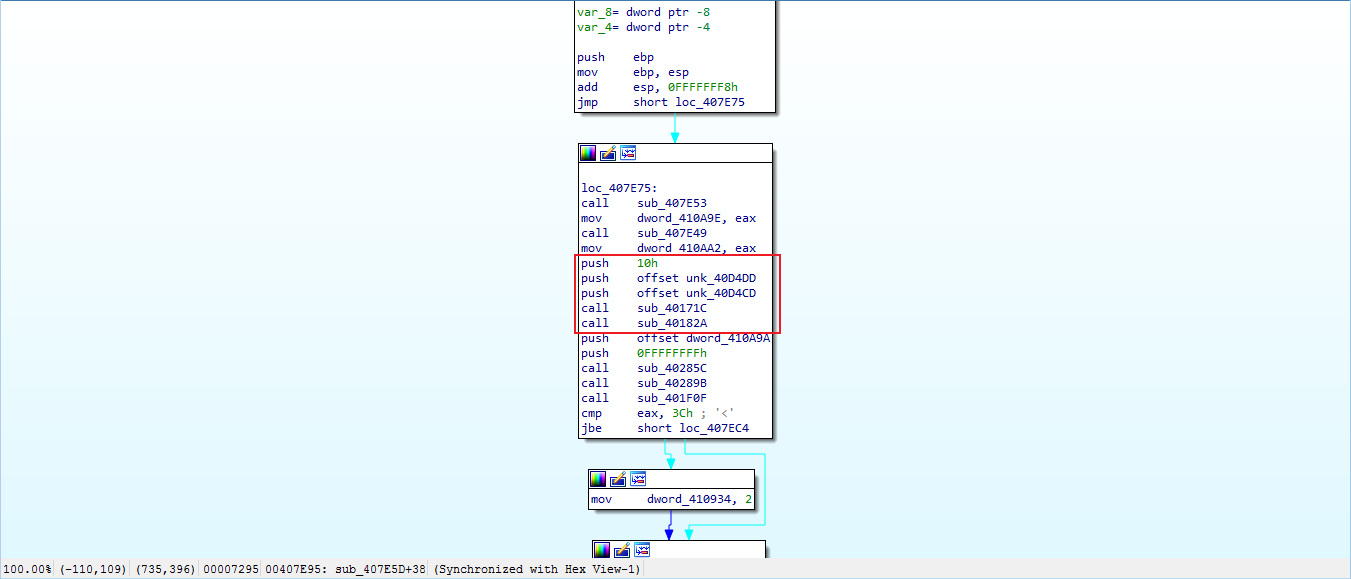Select the mov ebp, esp instruction
The image size is (1351, 579).
coord(633,72)
